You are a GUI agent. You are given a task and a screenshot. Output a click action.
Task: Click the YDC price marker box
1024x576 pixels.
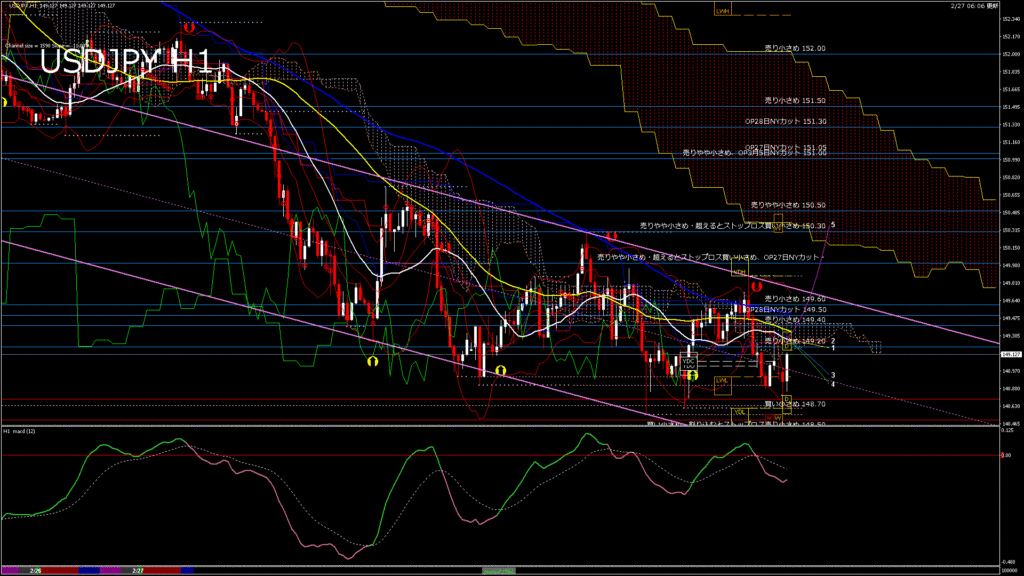pos(688,363)
